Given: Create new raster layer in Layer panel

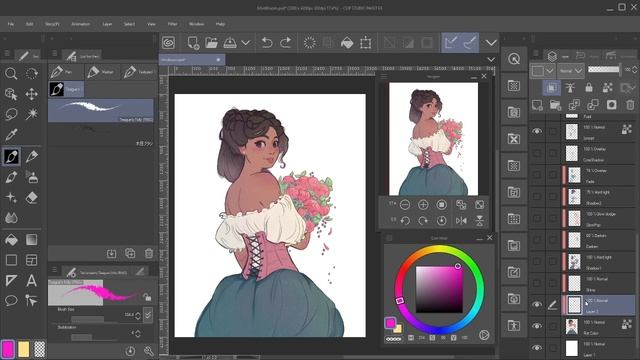Looking at the screenshot, I should (x=537, y=105).
